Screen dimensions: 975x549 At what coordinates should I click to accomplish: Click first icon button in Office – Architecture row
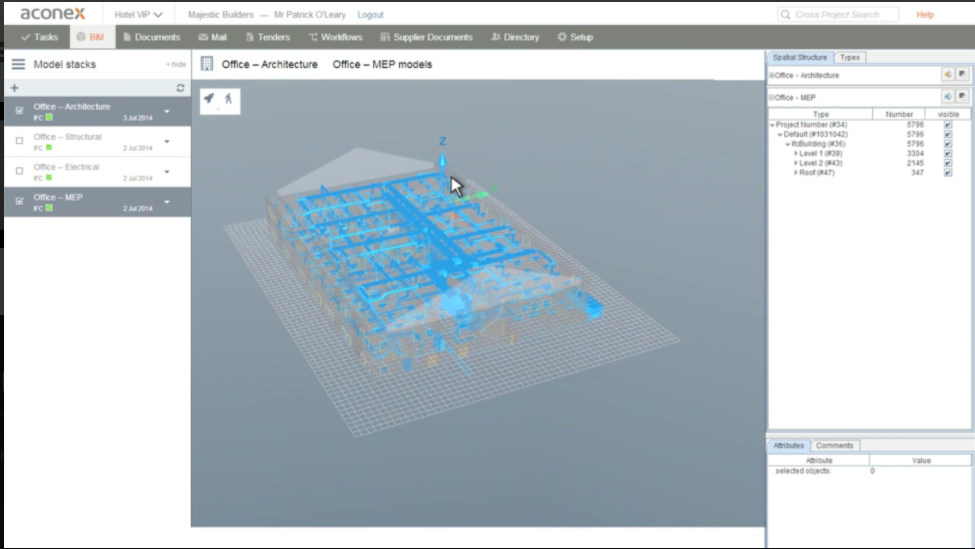[946, 75]
